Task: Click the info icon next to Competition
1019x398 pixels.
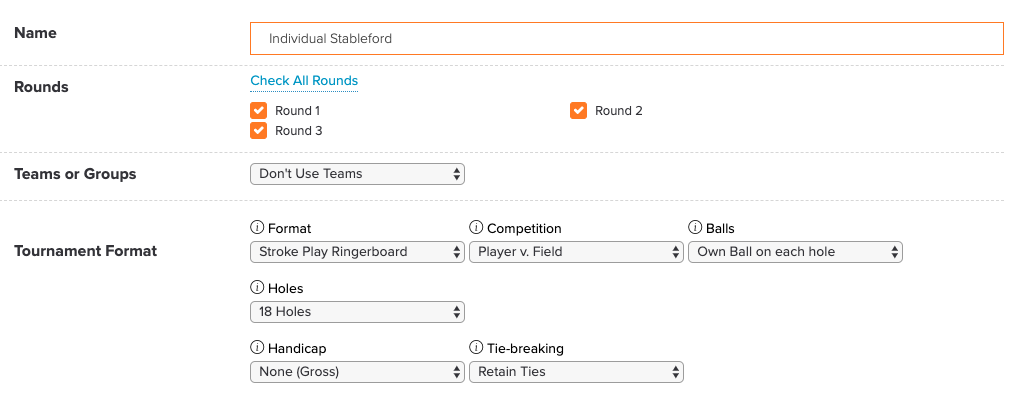Action: click(476, 228)
